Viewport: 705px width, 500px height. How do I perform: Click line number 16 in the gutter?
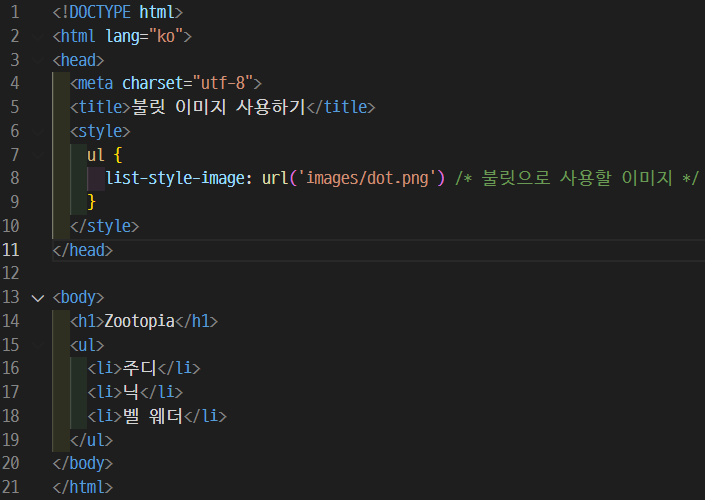coord(11,368)
